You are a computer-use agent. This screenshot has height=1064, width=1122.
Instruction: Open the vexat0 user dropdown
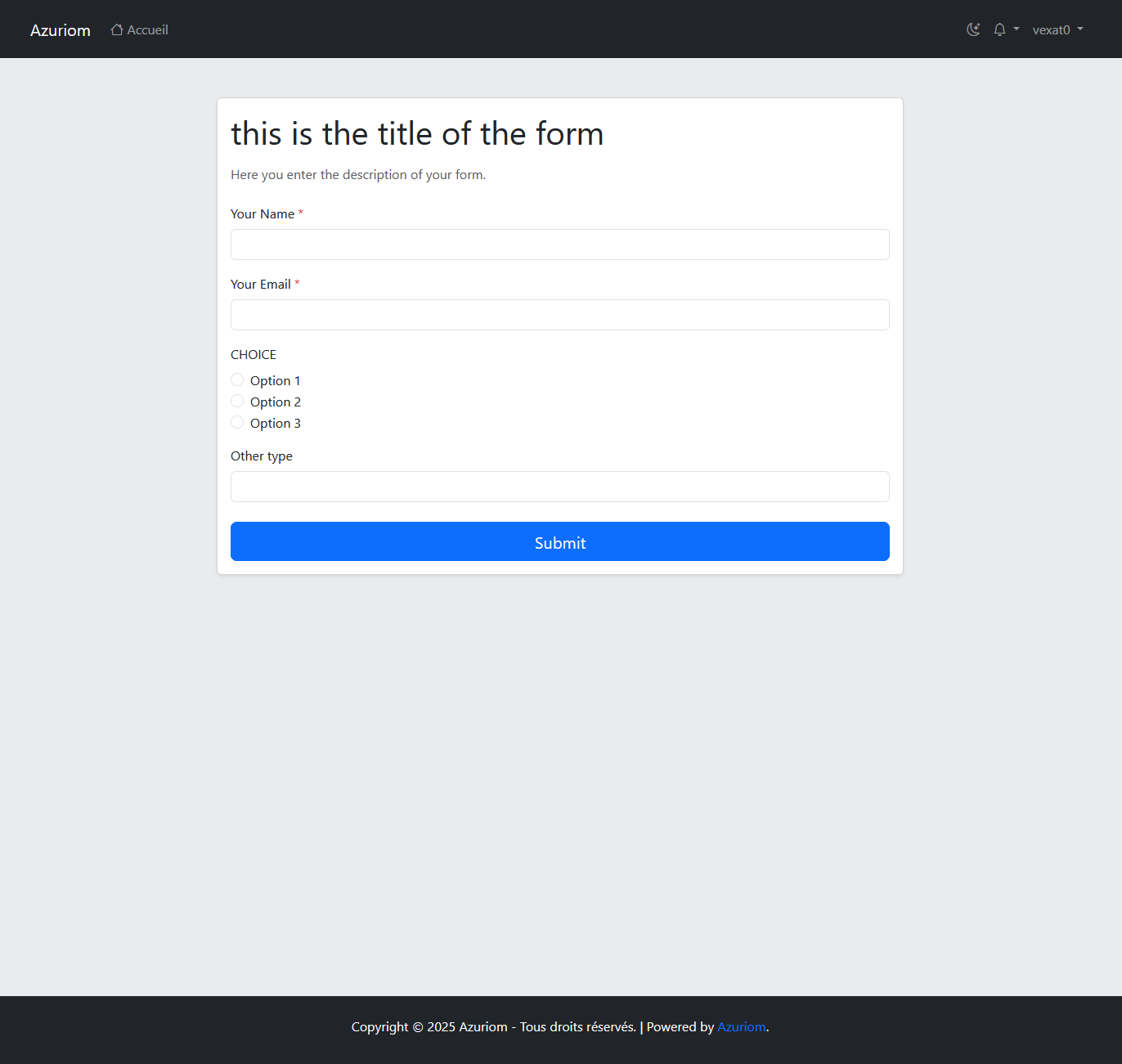[x=1051, y=30]
